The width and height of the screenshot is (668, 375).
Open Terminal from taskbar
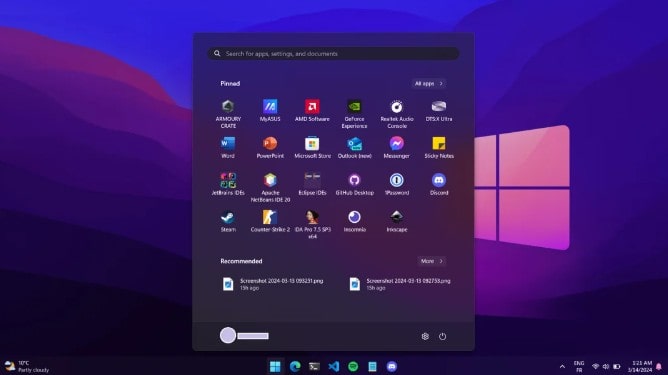tap(314, 366)
